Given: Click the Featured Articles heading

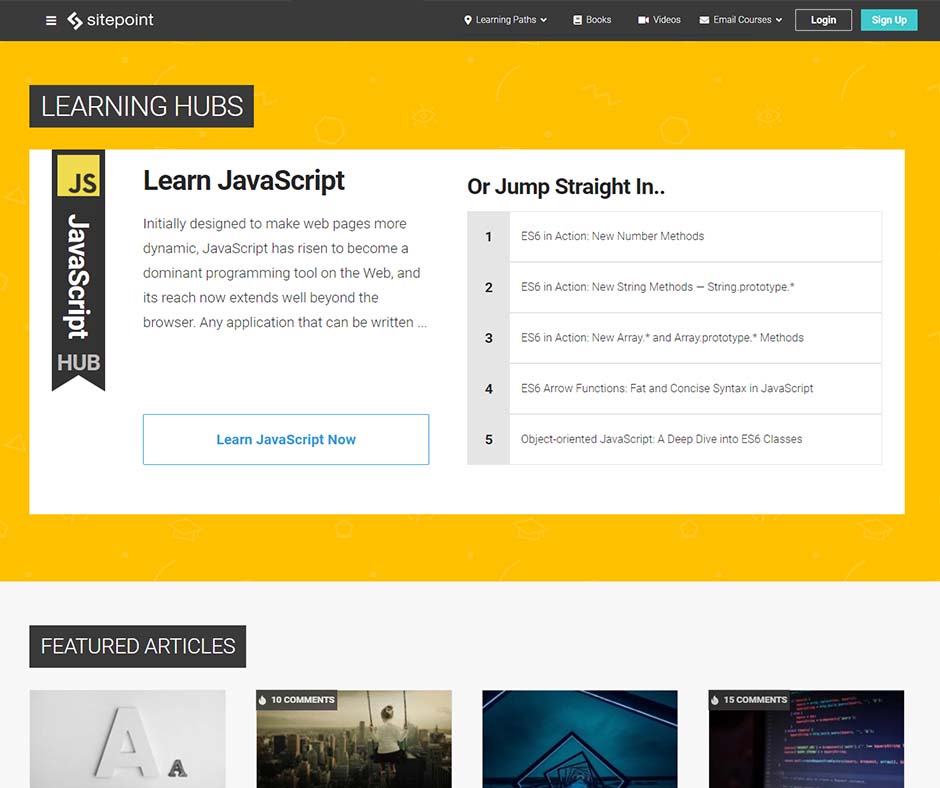Looking at the screenshot, I should tap(138, 646).
